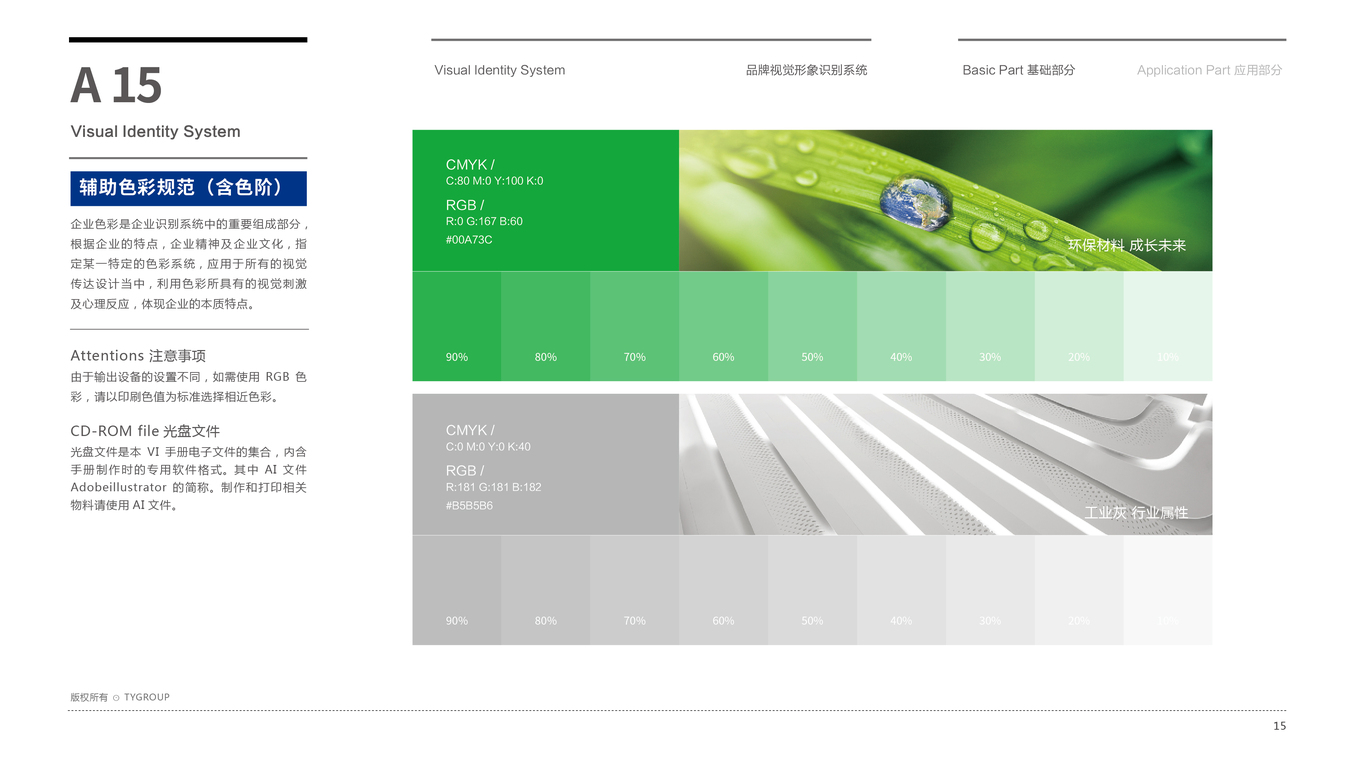This screenshot has width=1366, height=768.
Task: Select the green 20% tint swatch
Action: (1079, 326)
